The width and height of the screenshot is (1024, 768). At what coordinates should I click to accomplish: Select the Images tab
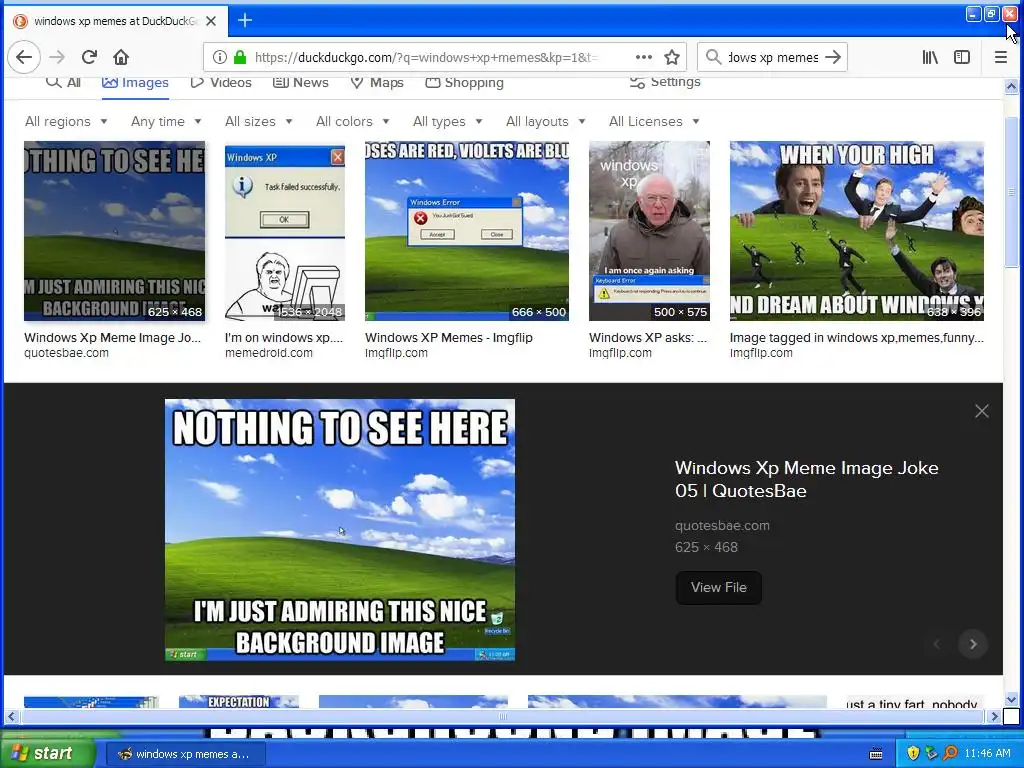coord(135,82)
